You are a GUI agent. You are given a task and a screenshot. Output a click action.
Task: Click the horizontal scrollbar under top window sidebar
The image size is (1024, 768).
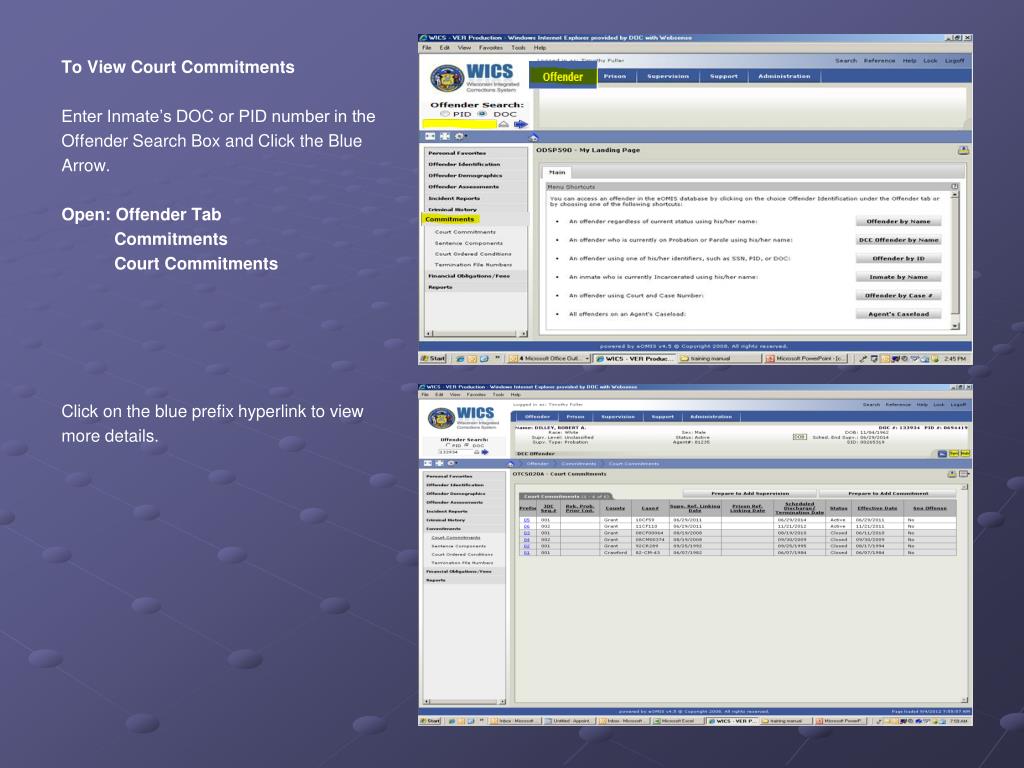[x=475, y=334]
